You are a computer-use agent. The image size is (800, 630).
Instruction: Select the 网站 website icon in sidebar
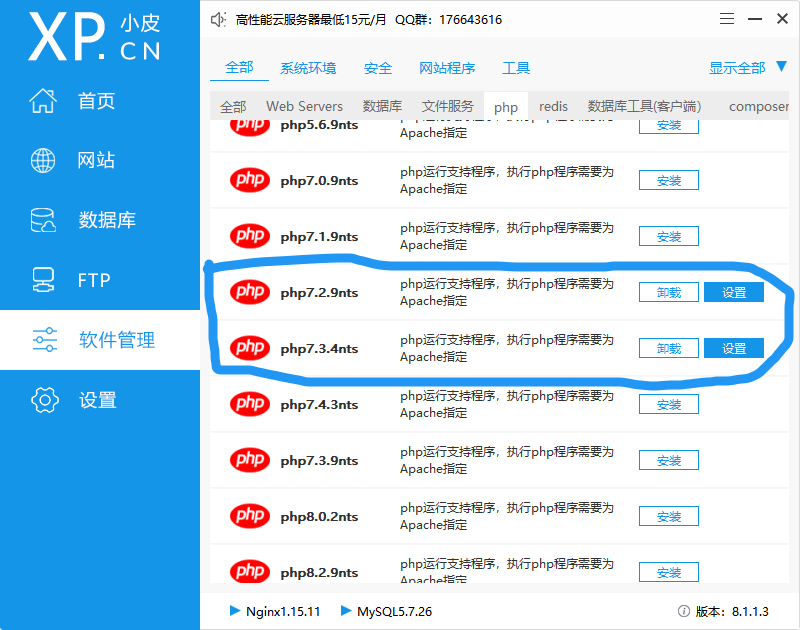(x=42, y=160)
